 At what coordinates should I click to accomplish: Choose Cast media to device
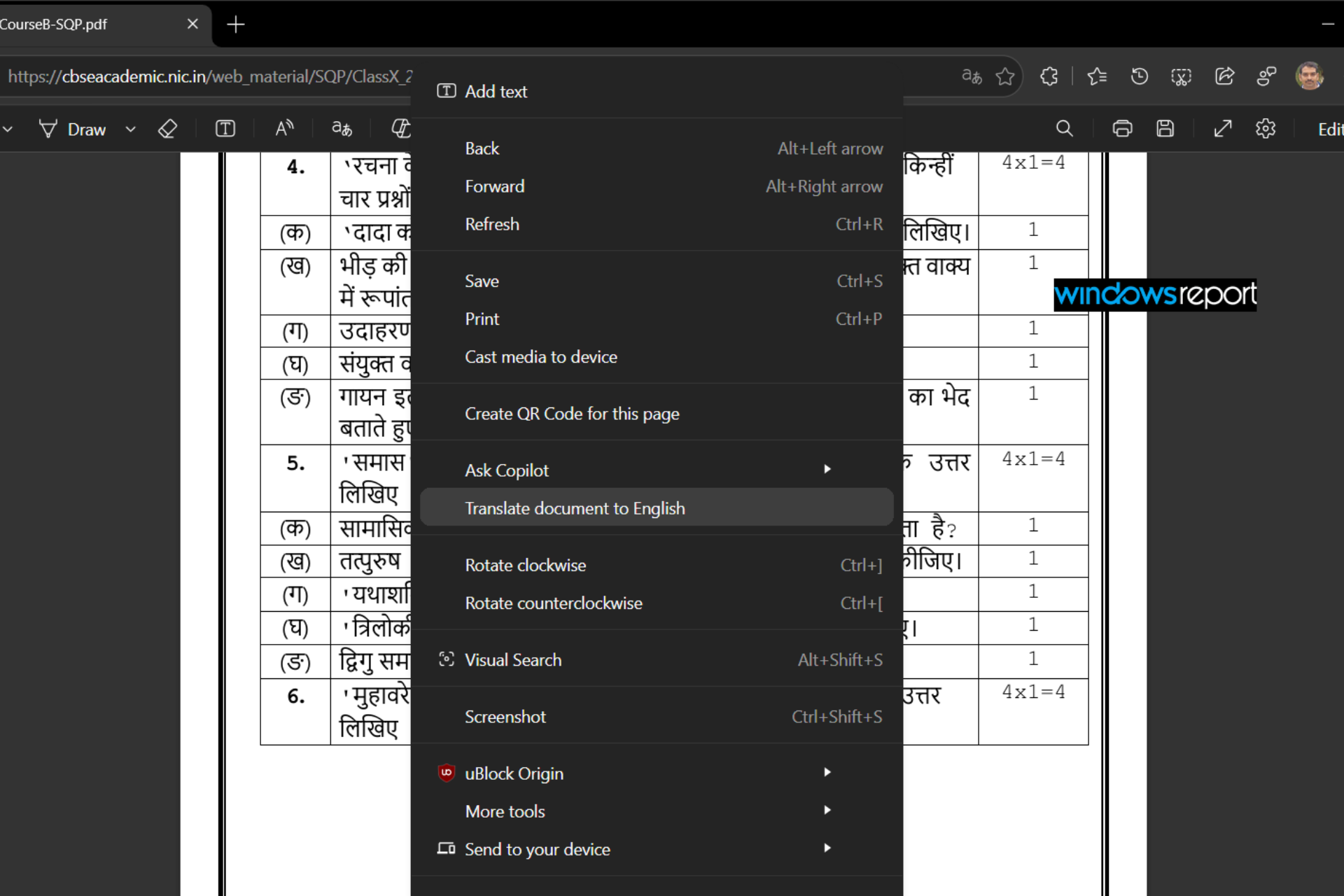(657, 357)
